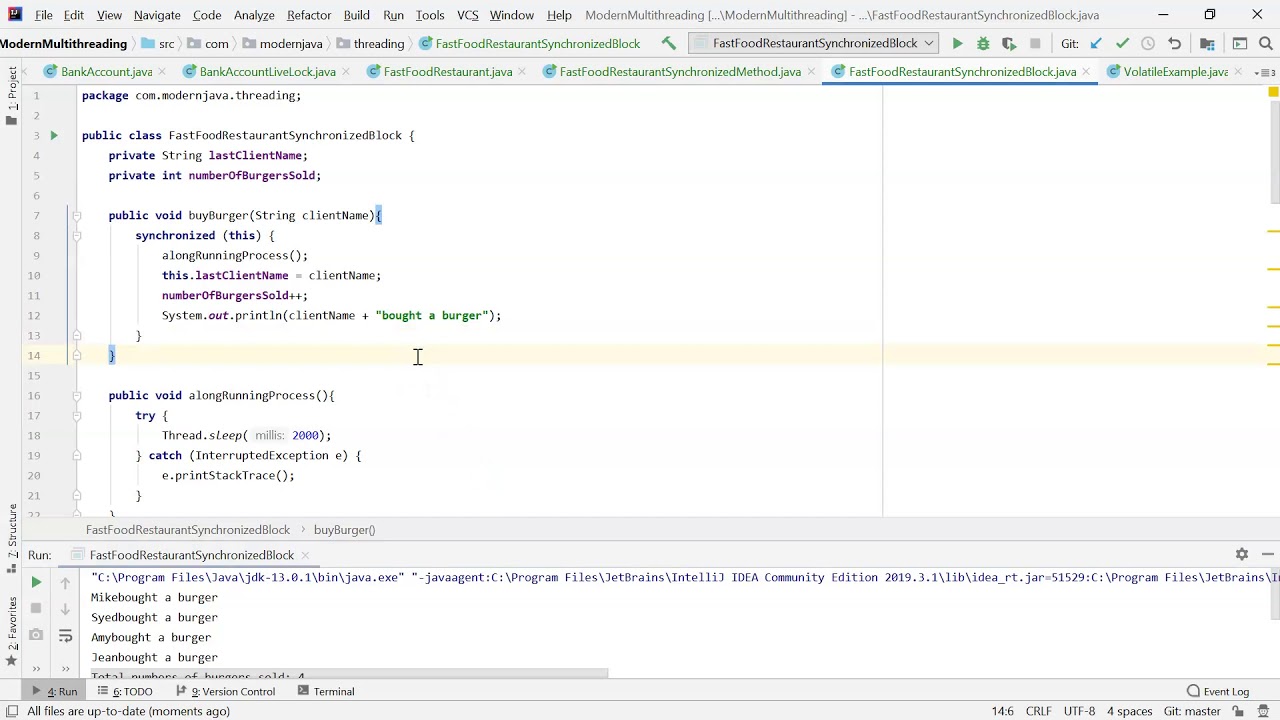Viewport: 1280px width, 720px height.
Task: Toggle the 4: Run tool window button
Action: 54,692
